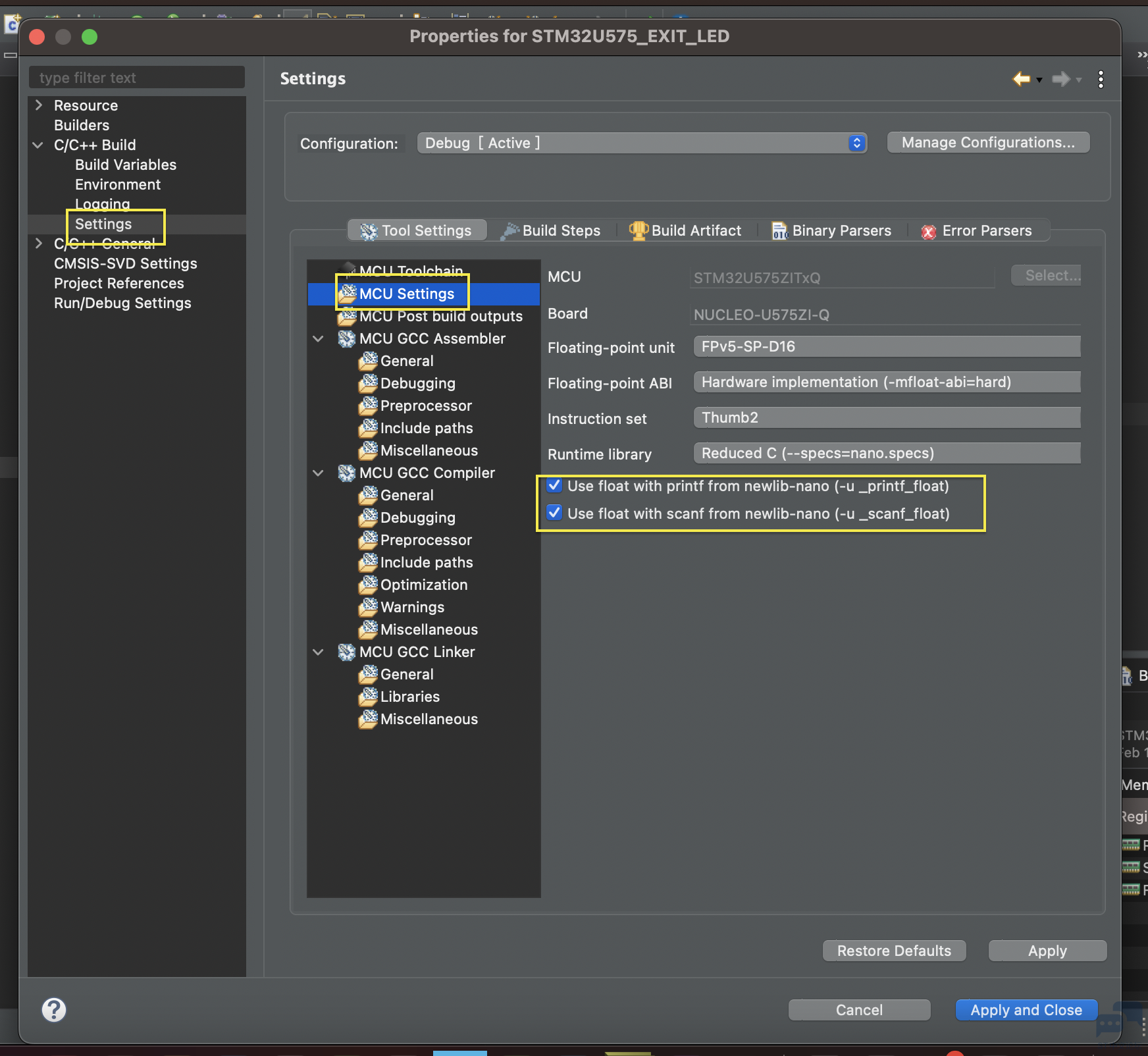The height and width of the screenshot is (1056, 1148).
Task: Click the MCU GCC Assembler gear icon
Action: (347, 339)
